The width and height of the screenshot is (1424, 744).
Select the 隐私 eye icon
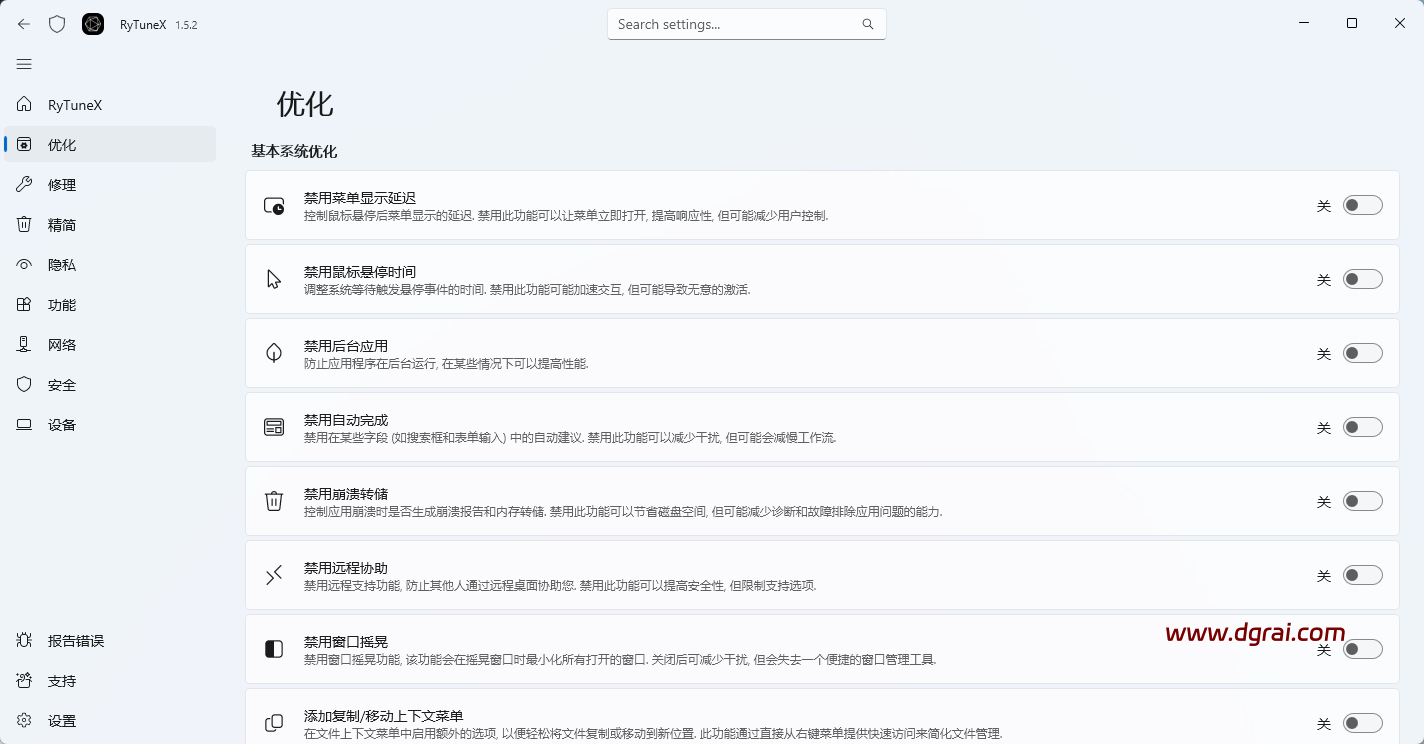[24, 264]
